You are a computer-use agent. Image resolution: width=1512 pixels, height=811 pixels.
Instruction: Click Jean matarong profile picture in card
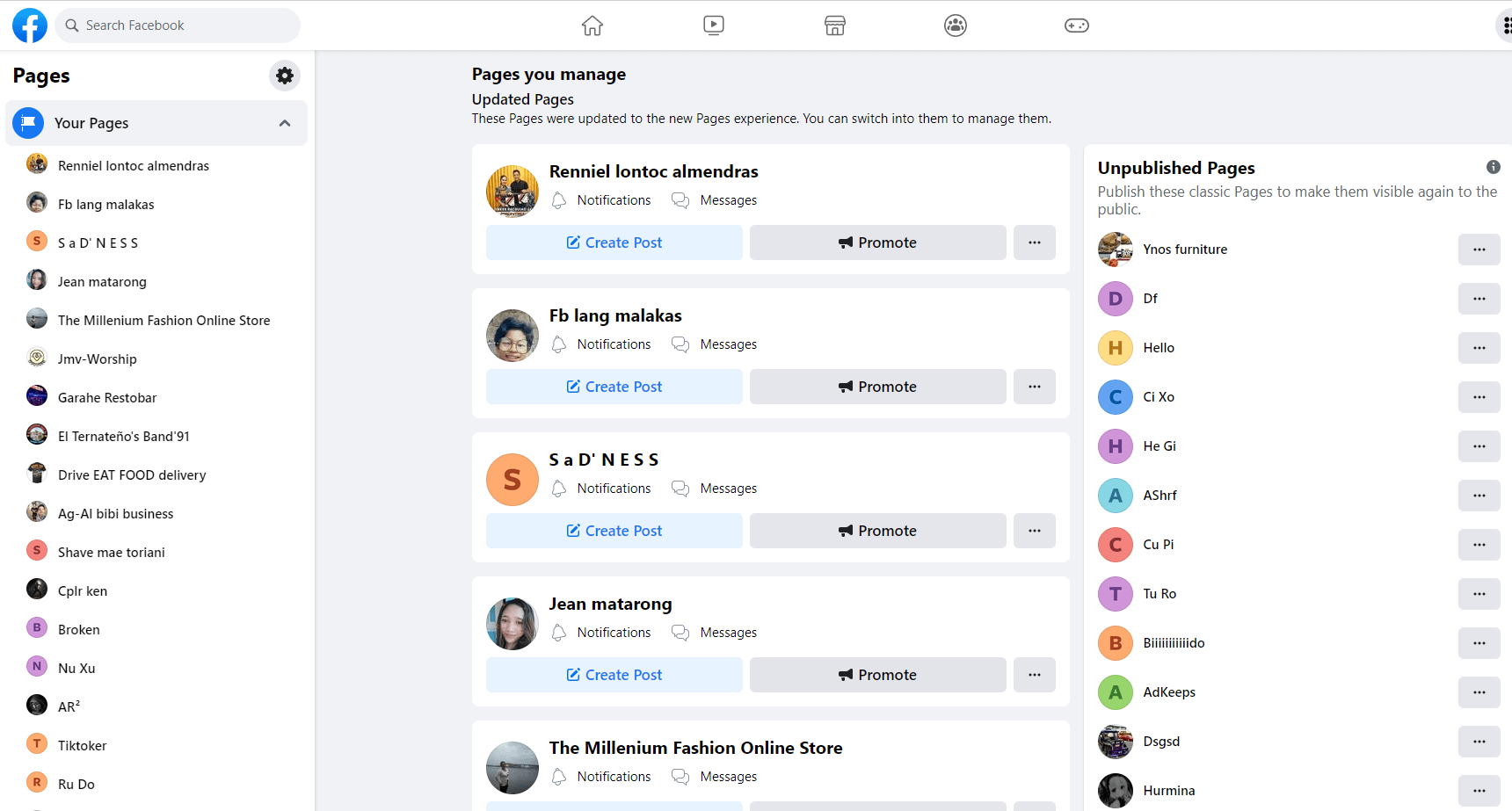(512, 624)
